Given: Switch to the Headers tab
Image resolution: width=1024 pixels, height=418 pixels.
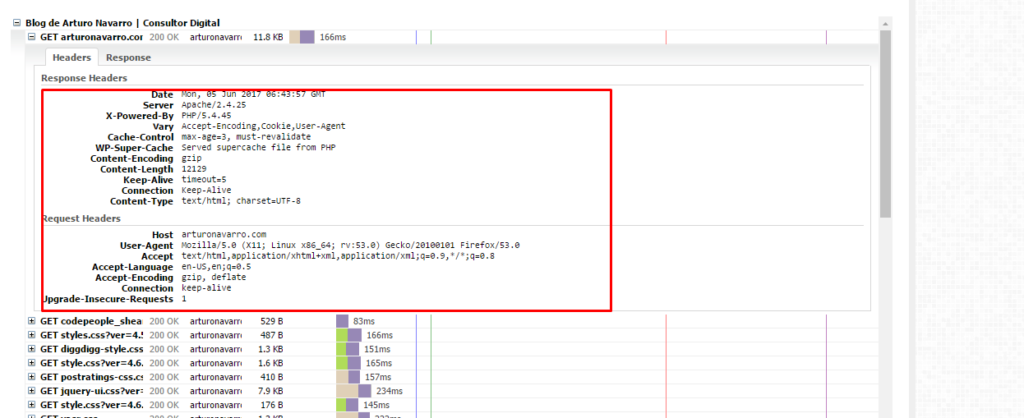Looking at the screenshot, I should [72, 57].
